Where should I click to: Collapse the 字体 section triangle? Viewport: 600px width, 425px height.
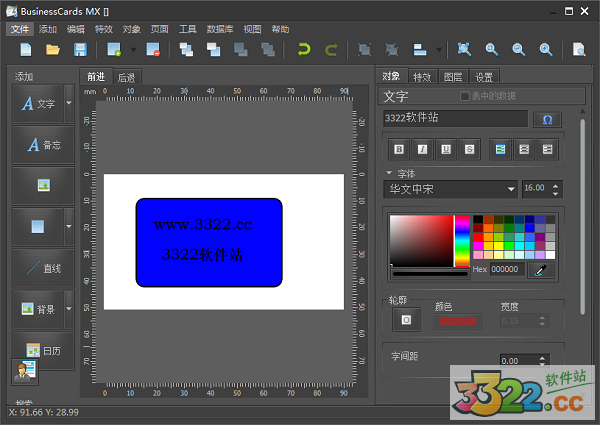(x=389, y=173)
